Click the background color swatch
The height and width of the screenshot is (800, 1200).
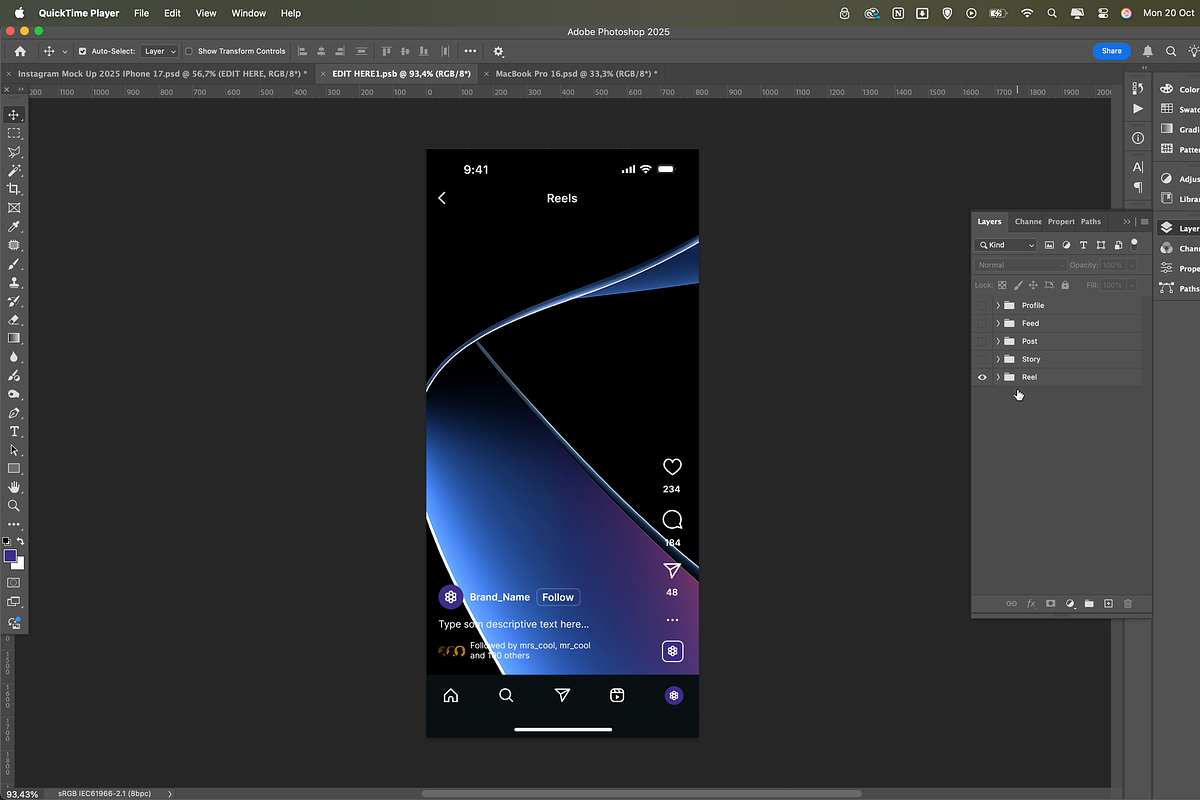(20, 565)
